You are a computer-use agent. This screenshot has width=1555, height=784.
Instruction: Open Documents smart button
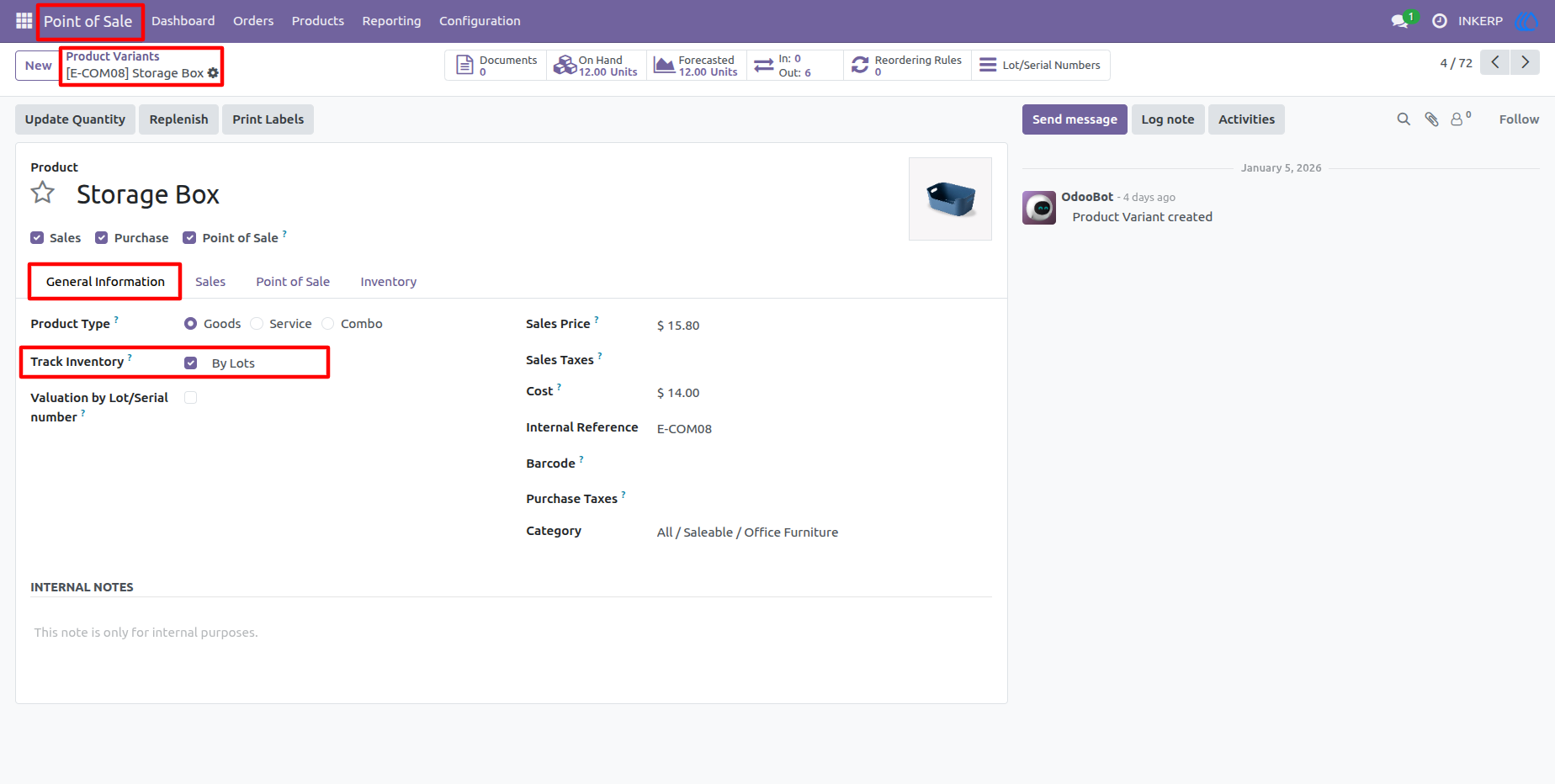tap(496, 66)
